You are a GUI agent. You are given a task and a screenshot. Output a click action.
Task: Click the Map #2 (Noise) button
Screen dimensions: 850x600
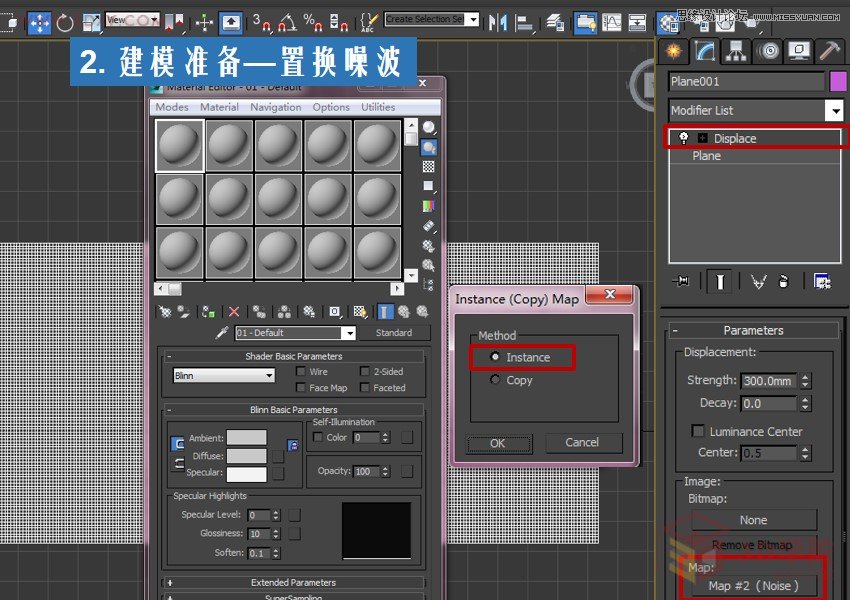(x=753, y=586)
